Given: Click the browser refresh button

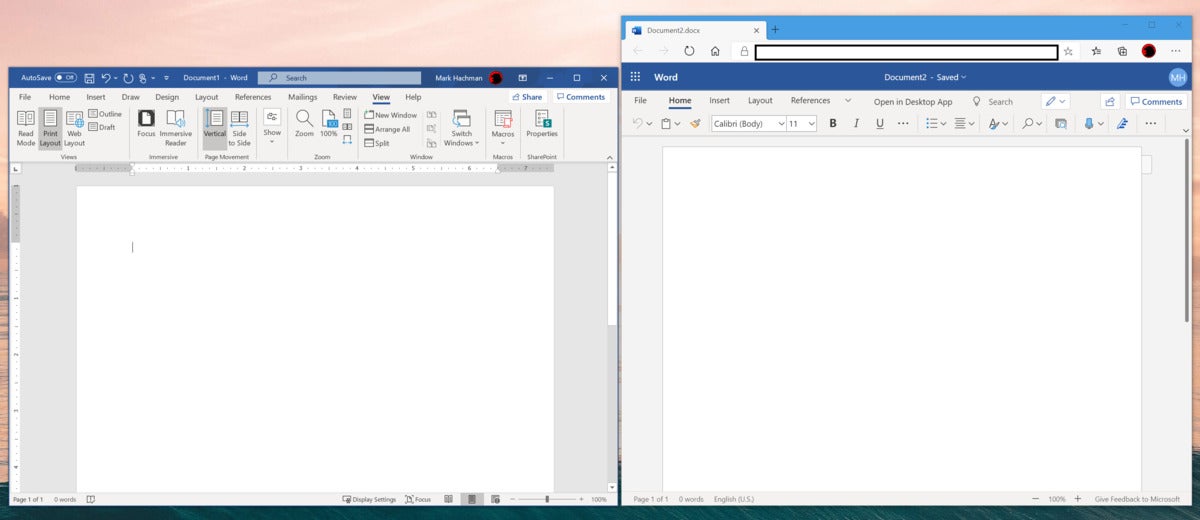Looking at the screenshot, I should 689,51.
